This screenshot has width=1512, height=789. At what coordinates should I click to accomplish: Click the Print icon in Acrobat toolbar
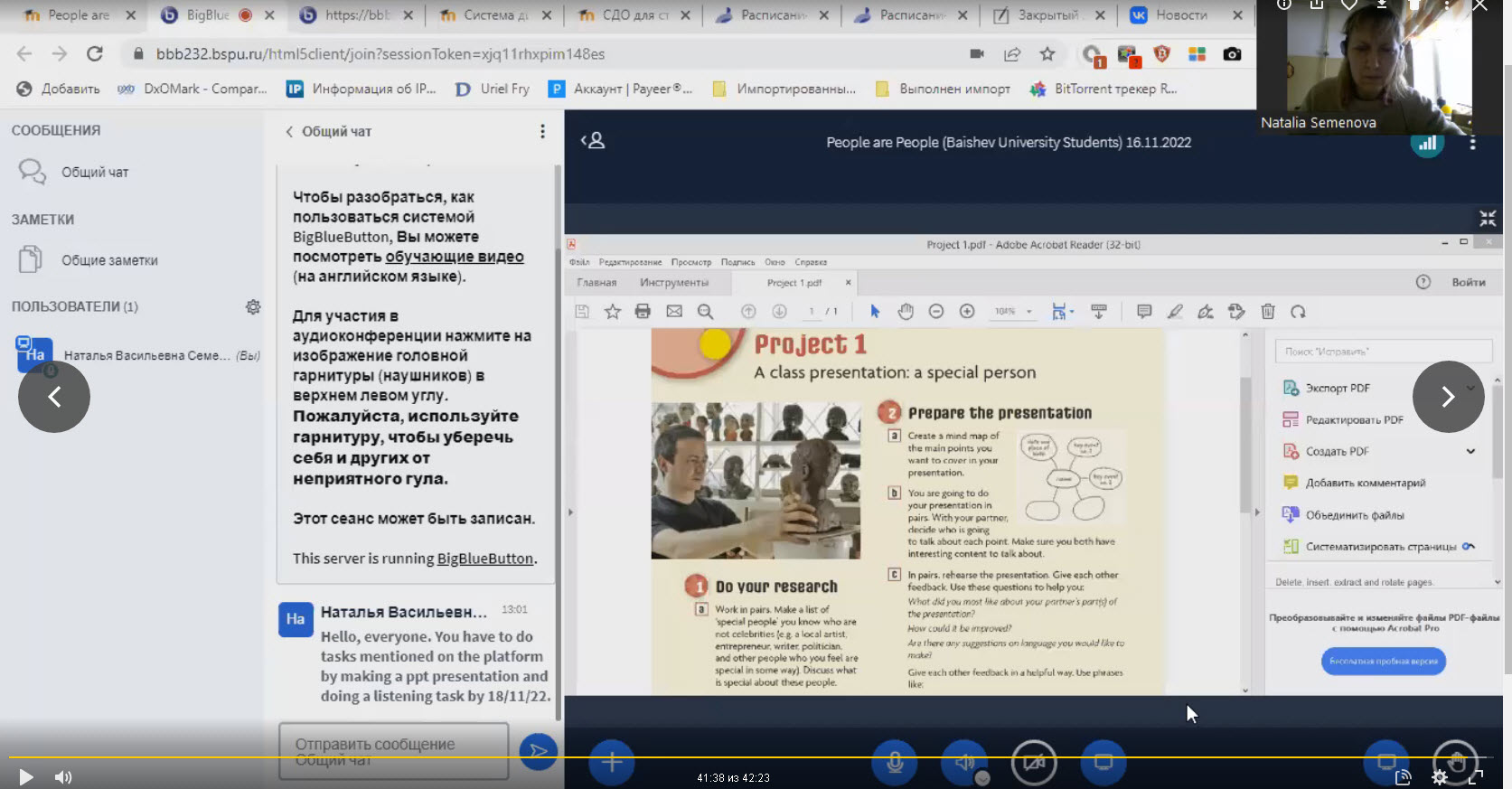pos(643,312)
